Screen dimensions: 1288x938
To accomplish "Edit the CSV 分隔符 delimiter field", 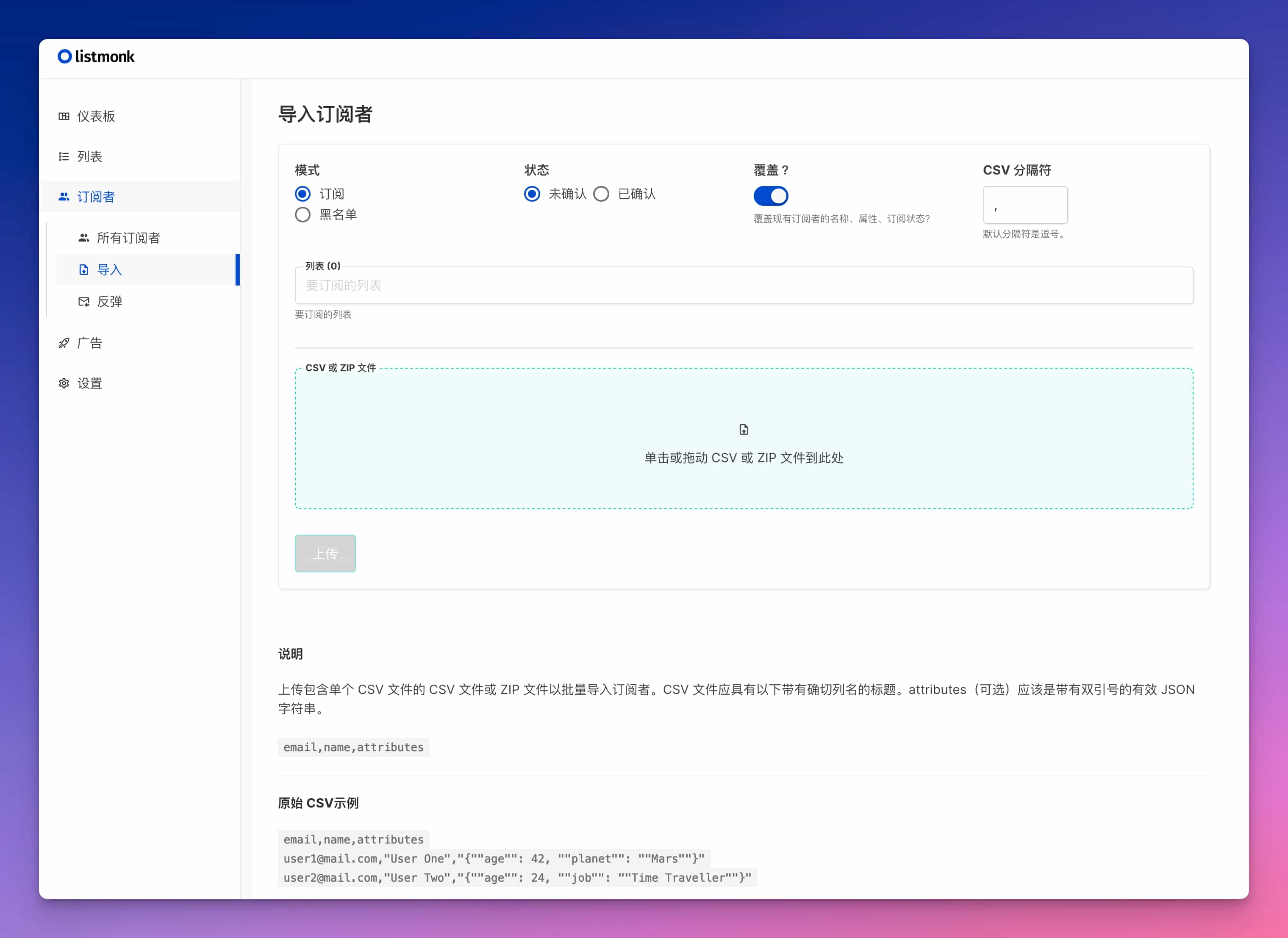I will [x=1025, y=204].
